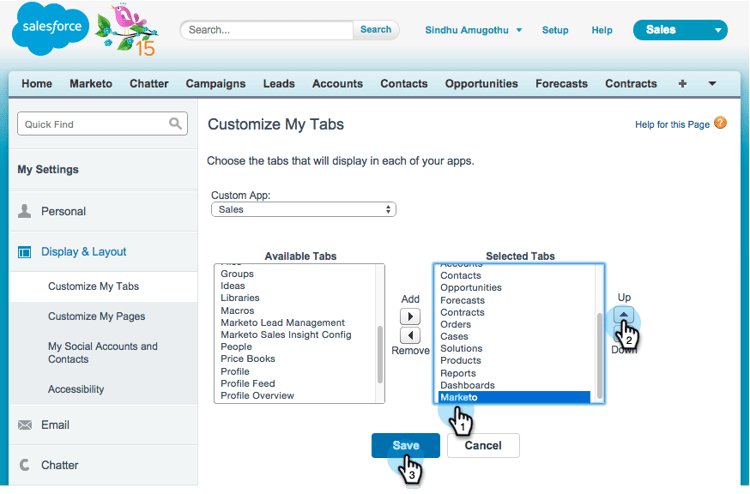Click the Display & Layout icon
This screenshot has width=750, height=494.
point(24,252)
